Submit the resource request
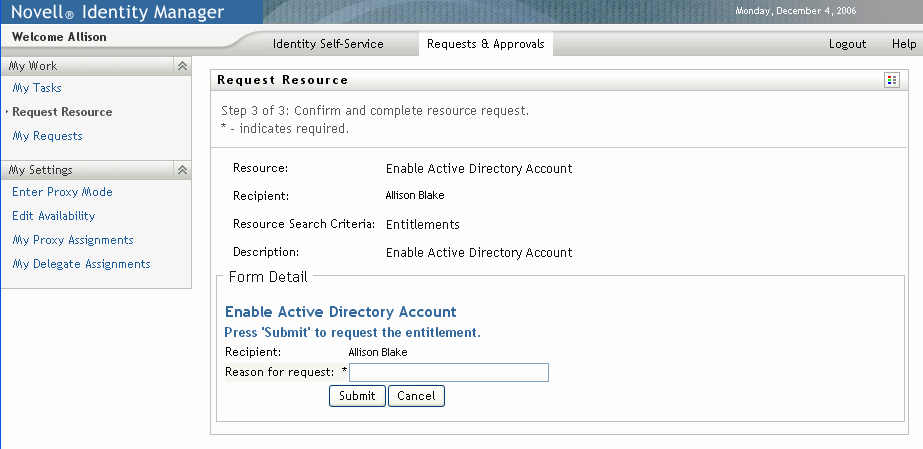The width and height of the screenshot is (923, 449). coord(357,396)
